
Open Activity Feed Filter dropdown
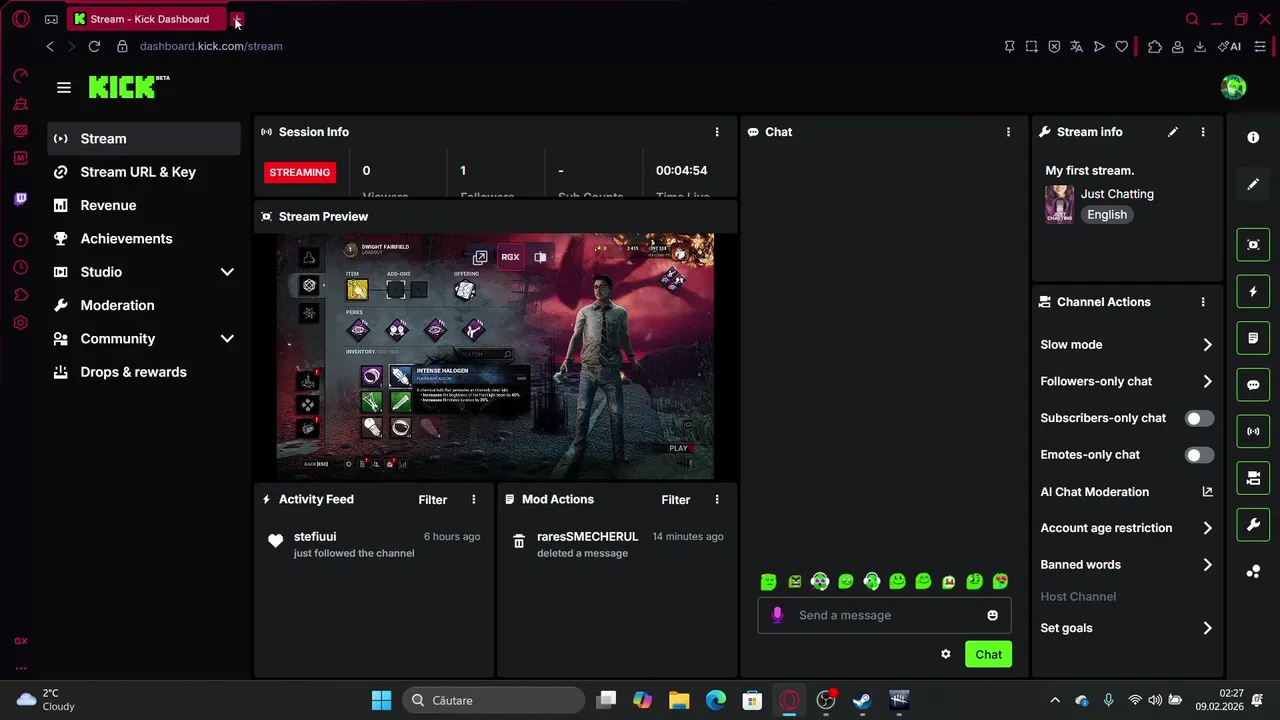coord(432,500)
